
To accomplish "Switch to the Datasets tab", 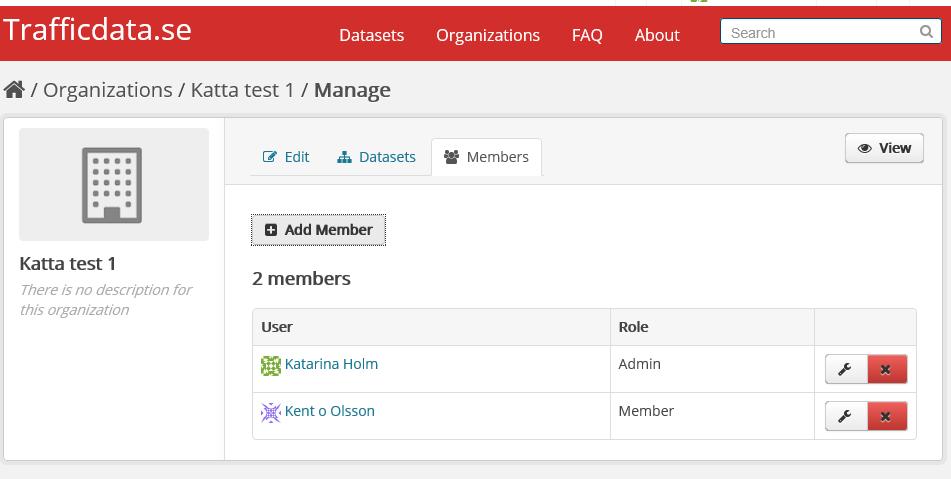I will tap(376, 157).
